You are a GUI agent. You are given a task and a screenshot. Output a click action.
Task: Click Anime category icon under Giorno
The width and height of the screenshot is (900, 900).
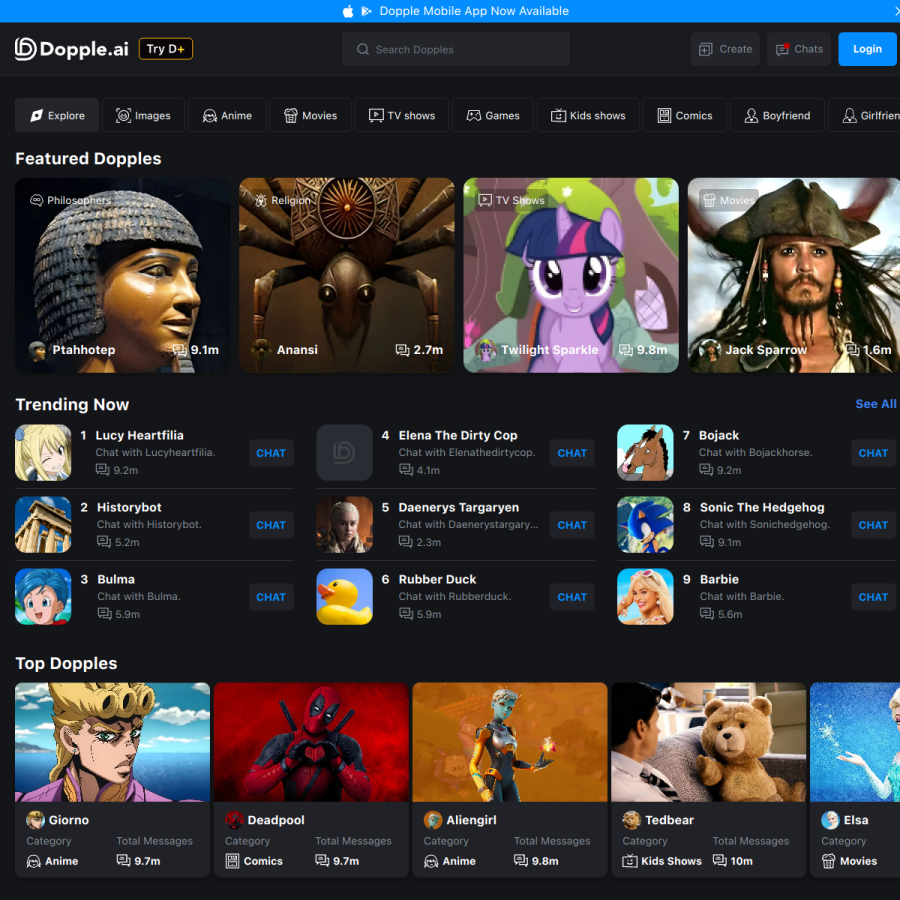(34, 861)
